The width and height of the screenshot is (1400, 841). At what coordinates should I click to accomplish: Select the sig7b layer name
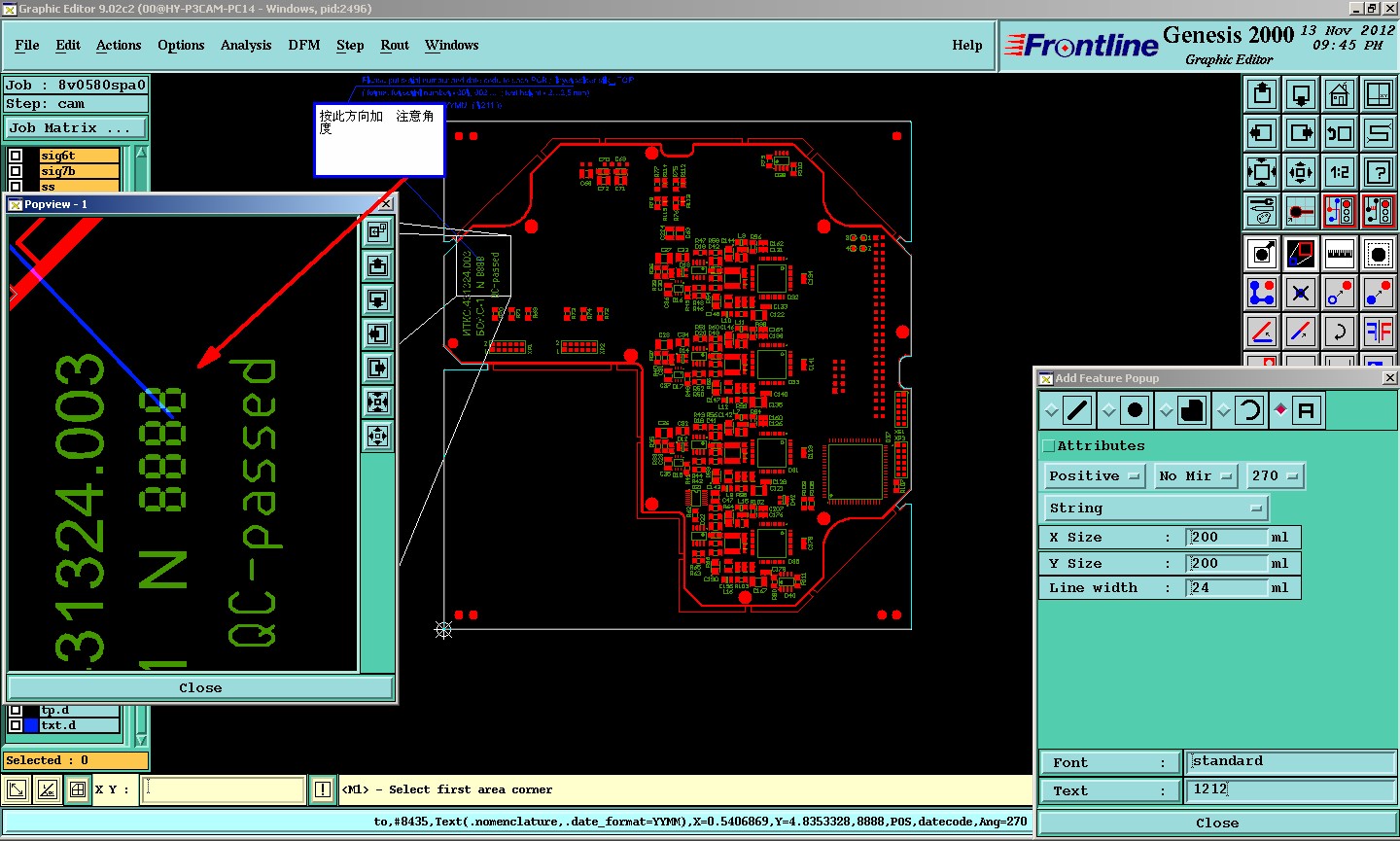(79, 171)
